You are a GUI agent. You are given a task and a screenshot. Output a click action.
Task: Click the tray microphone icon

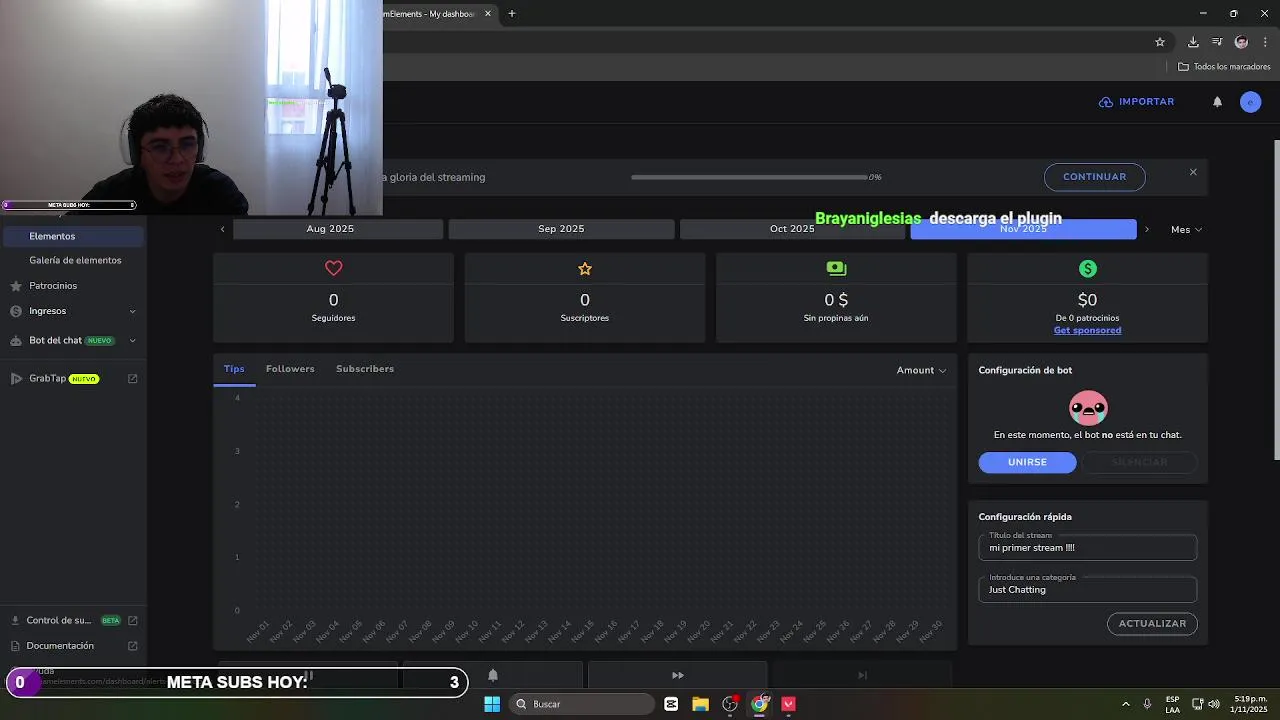point(1147,704)
